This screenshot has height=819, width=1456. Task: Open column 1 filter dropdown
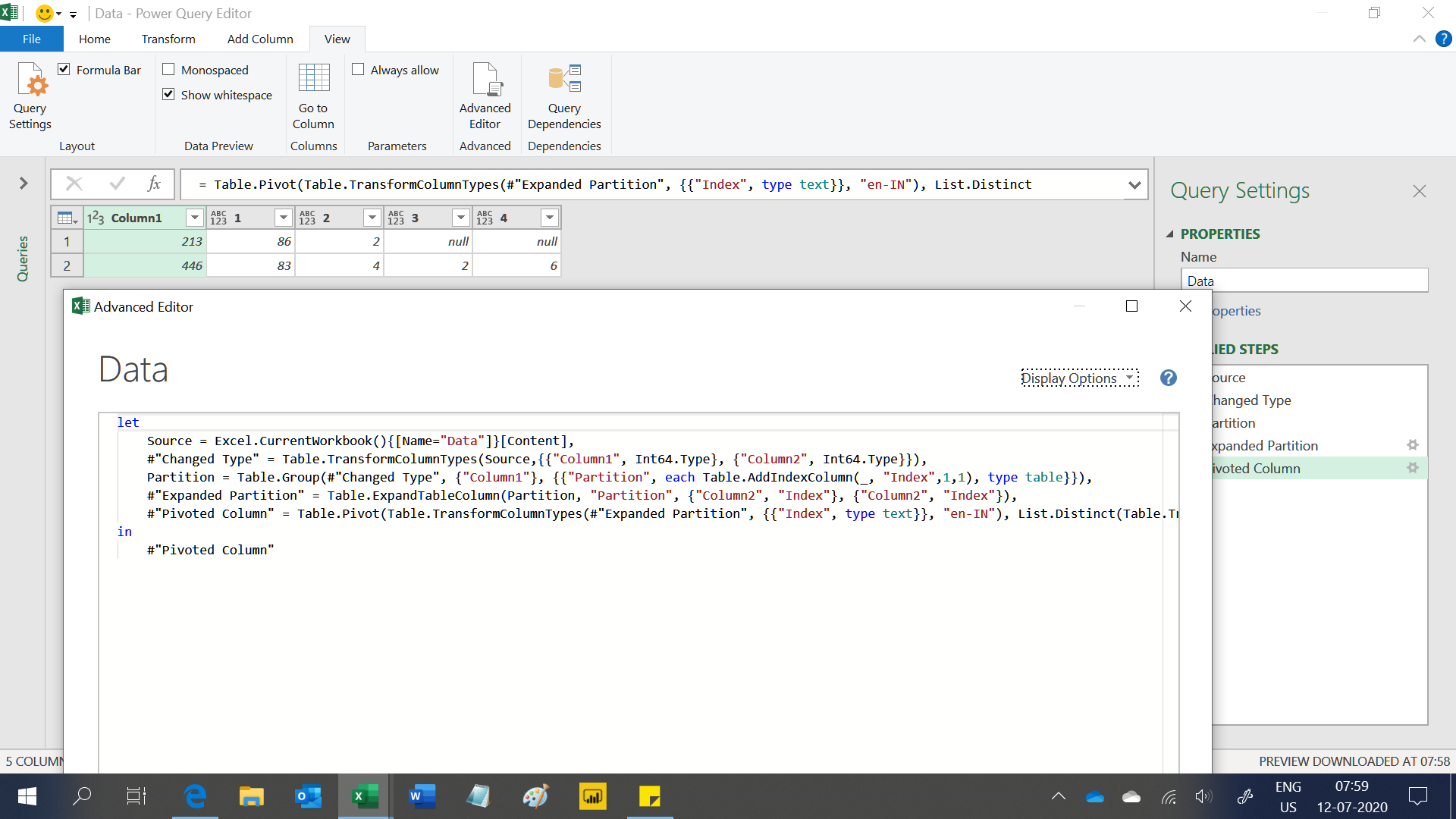tap(284, 218)
